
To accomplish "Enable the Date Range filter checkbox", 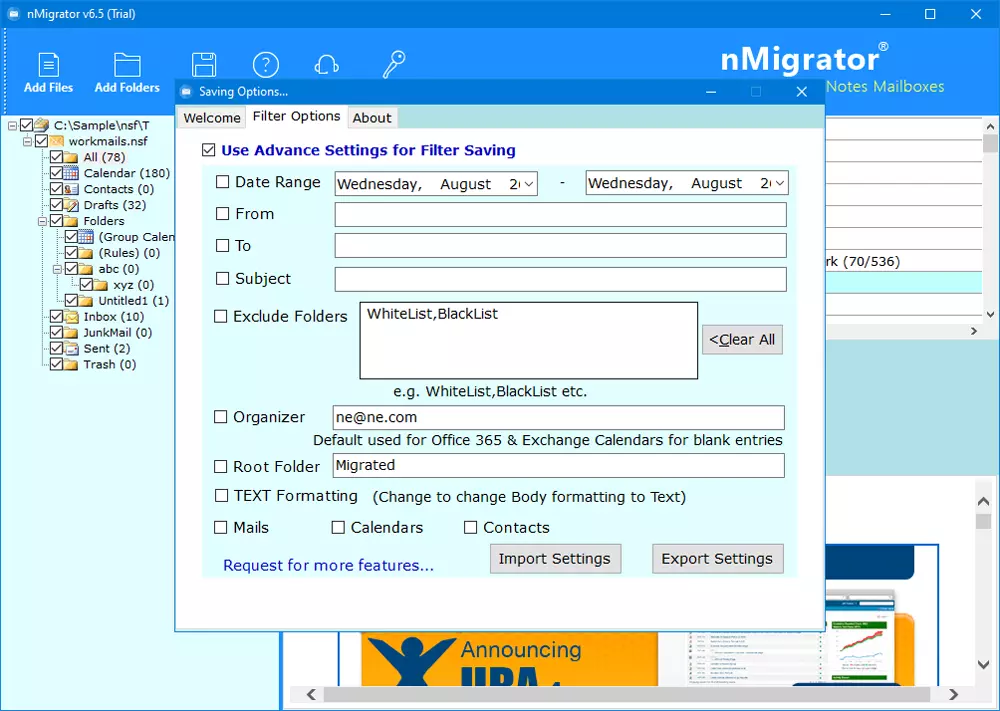I will (223, 182).
